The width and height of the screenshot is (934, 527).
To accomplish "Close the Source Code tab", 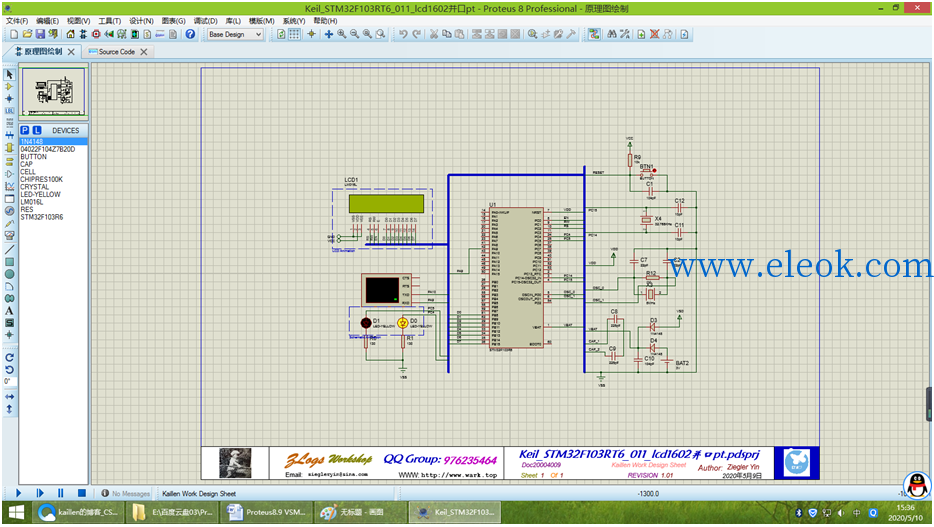I will coord(144,52).
